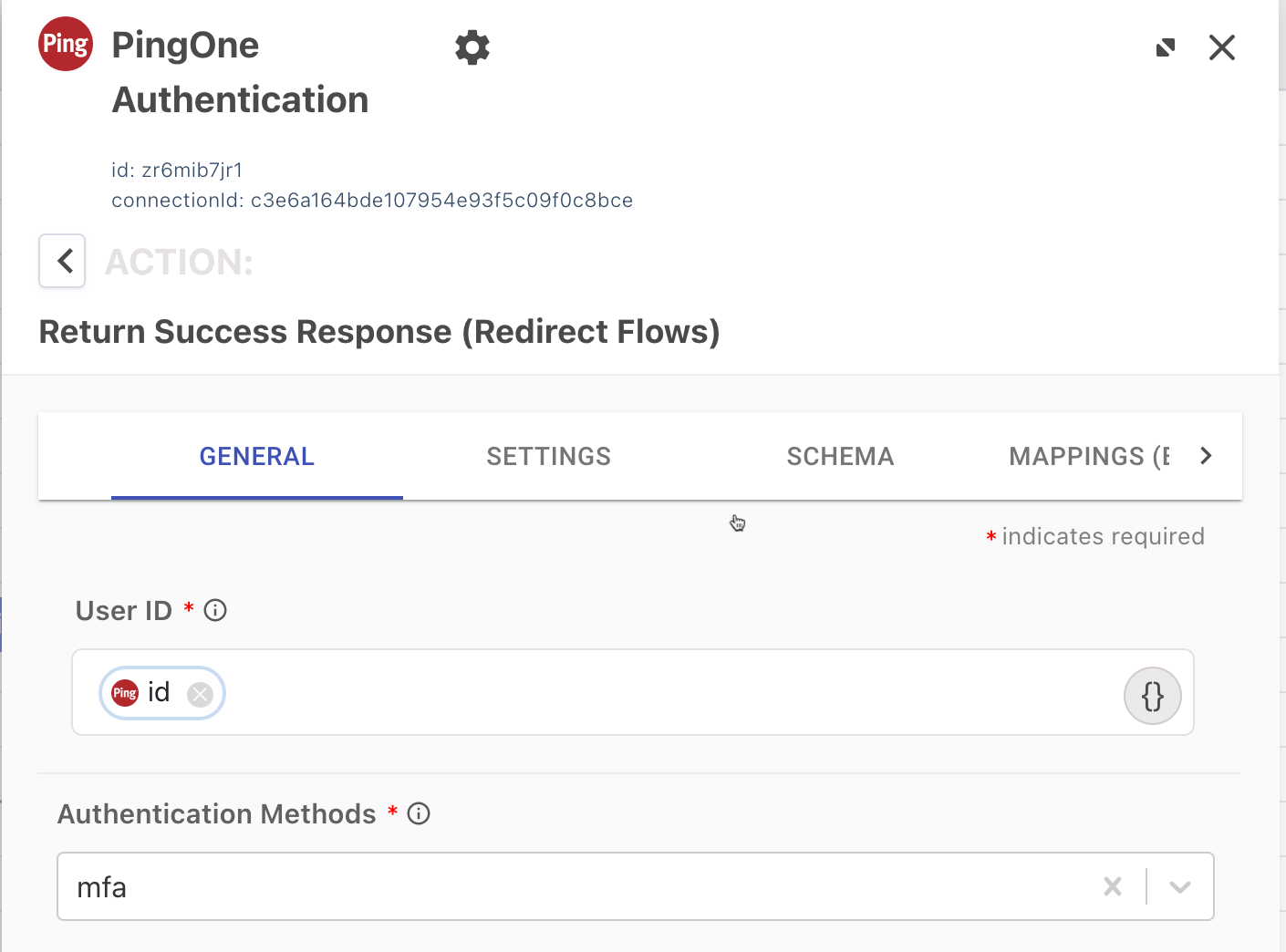Screen dimensions: 1286x952
Task: Click the Authentication Methods info icon
Action: coord(419,813)
